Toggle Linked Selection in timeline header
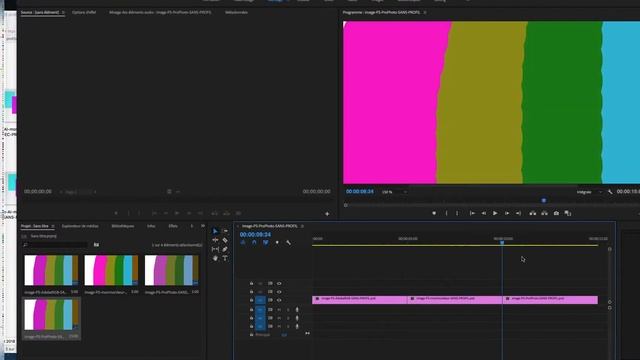 point(266,242)
